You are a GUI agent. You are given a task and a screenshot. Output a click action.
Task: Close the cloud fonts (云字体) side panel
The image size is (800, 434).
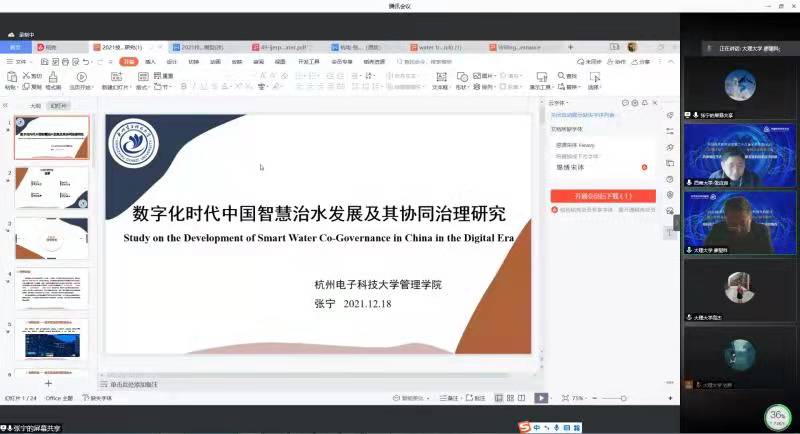point(654,102)
